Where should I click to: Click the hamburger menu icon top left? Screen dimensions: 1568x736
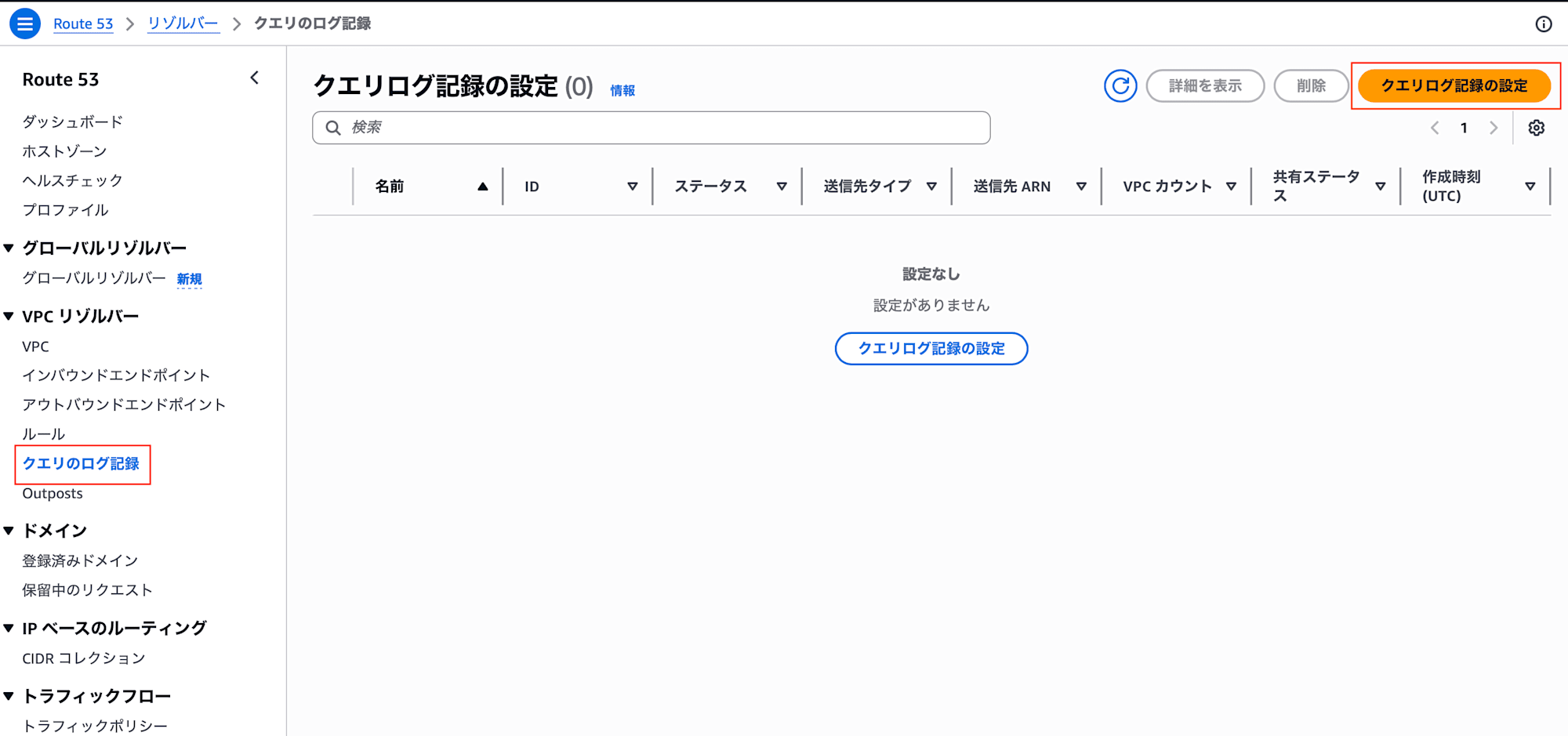[24, 24]
